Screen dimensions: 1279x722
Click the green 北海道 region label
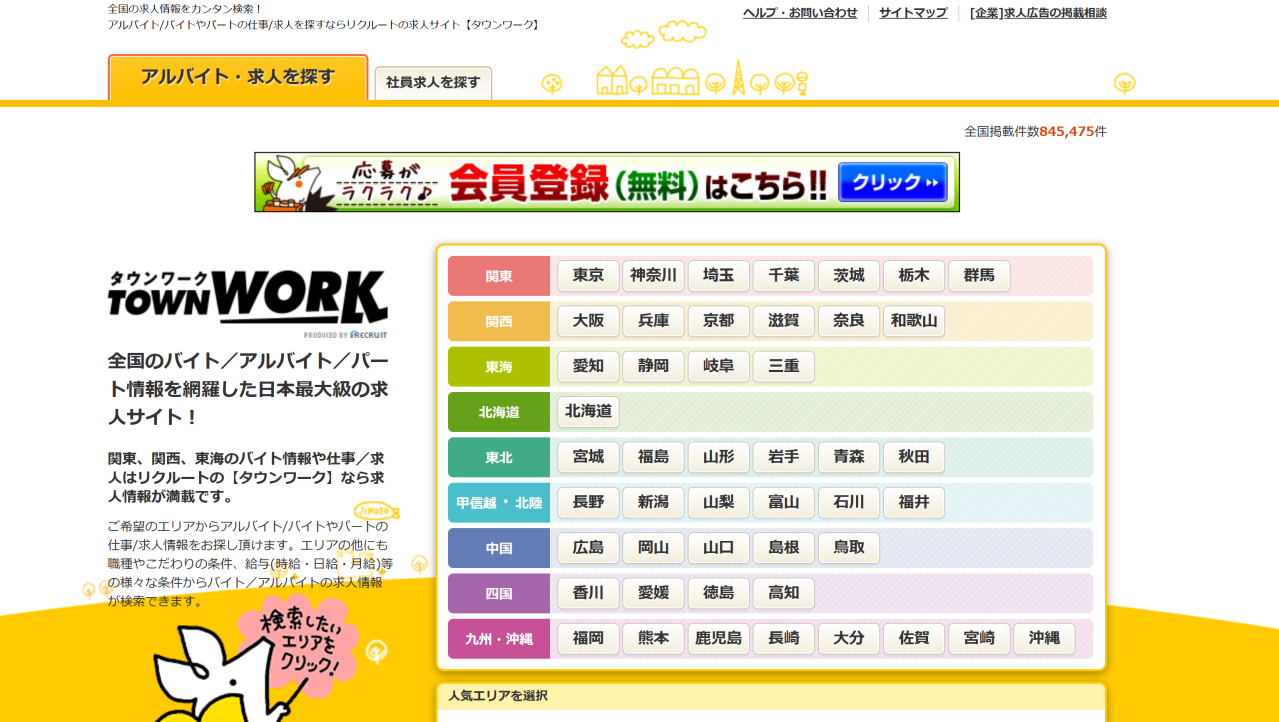pos(499,412)
